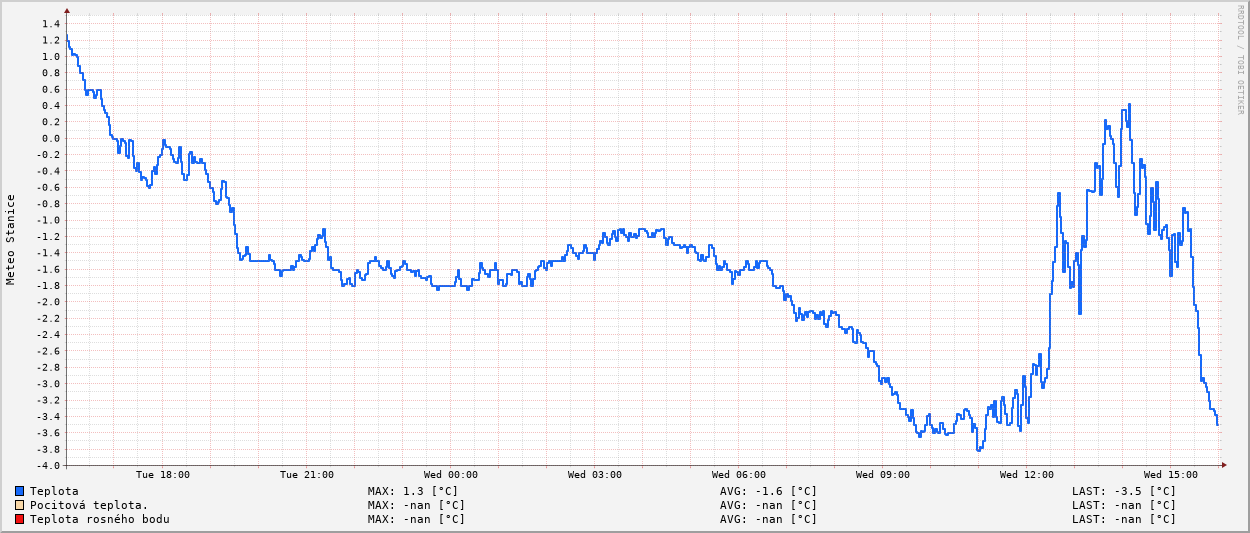Click the RRDTOOL / TOBI OETIKER watermark

point(1241,62)
